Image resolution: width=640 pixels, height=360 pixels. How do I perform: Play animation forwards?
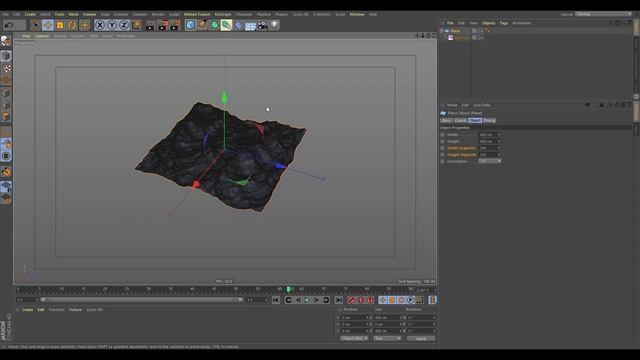coord(307,300)
